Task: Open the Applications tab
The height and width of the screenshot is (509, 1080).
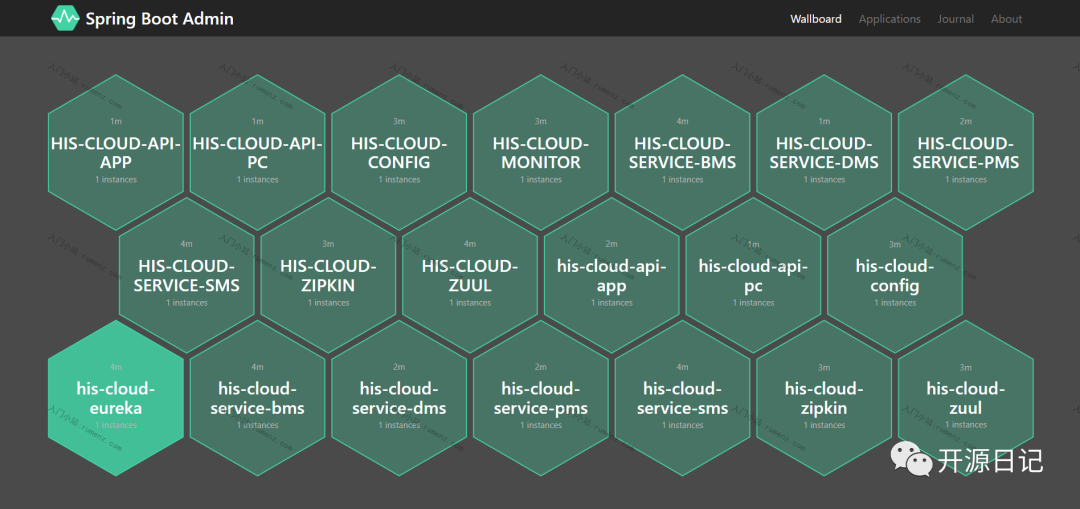Action: pyautogui.click(x=889, y=19)
